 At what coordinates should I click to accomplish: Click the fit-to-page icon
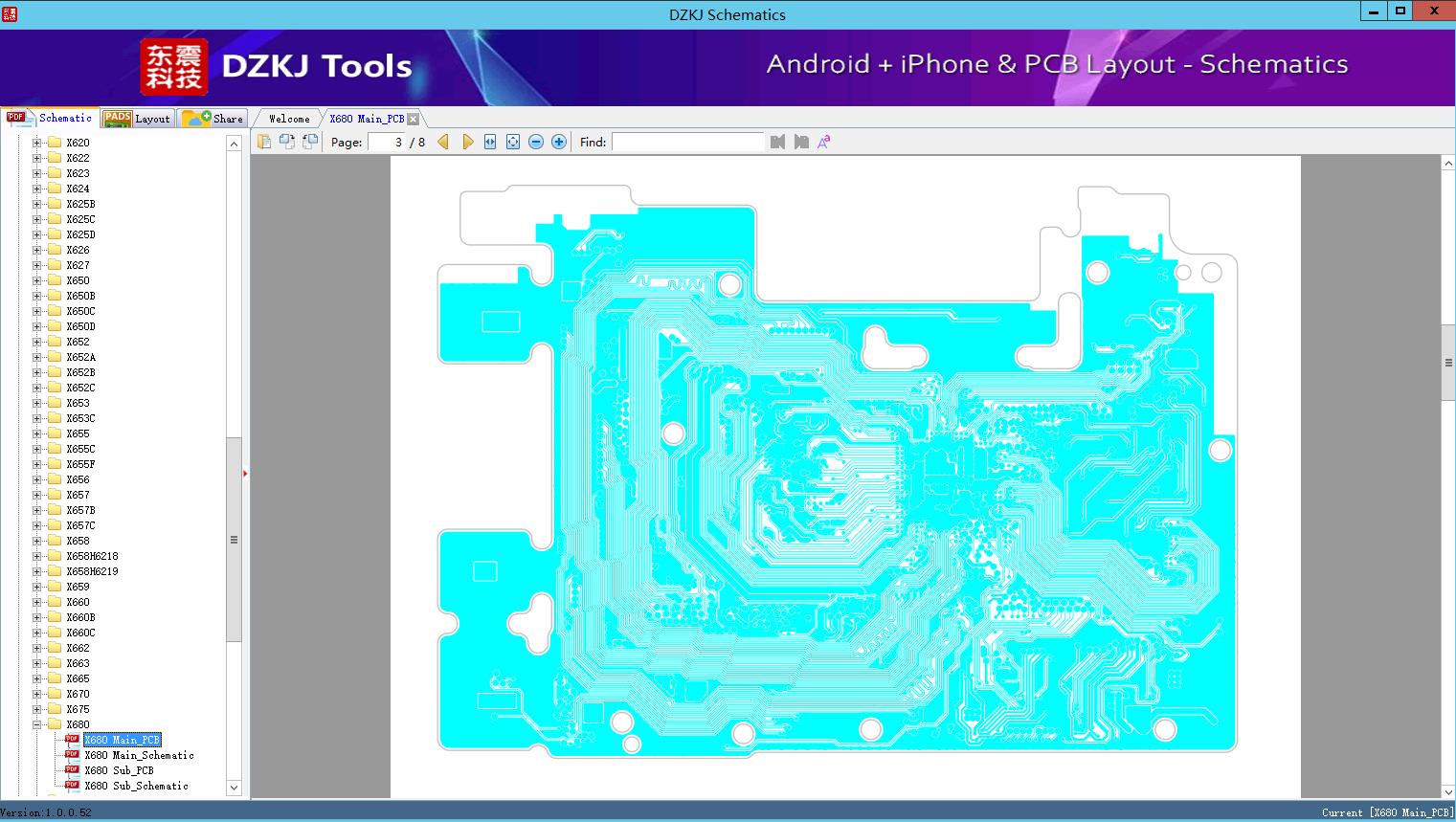(513, 142)
